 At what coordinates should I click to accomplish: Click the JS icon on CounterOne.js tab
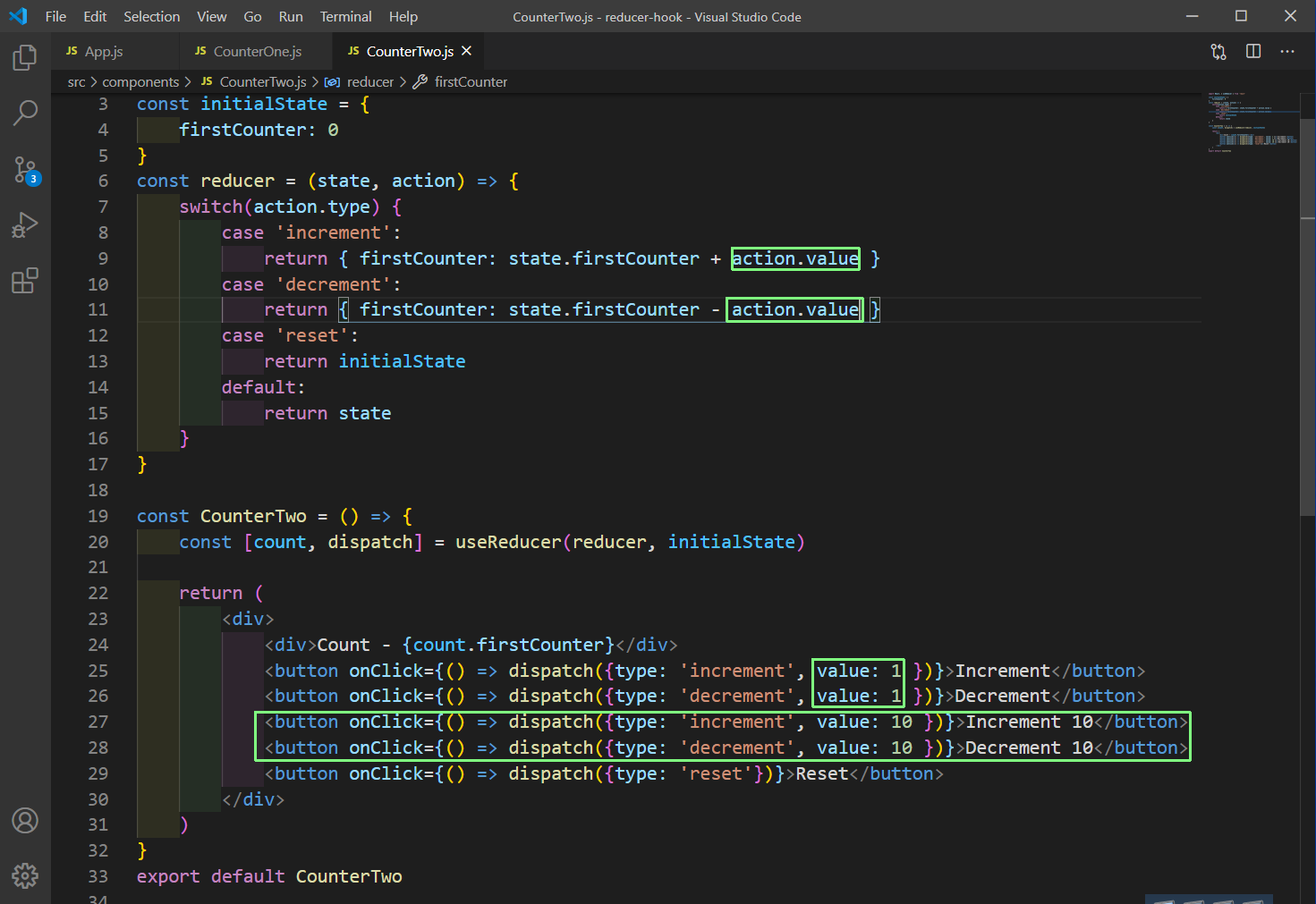point(200,51)
